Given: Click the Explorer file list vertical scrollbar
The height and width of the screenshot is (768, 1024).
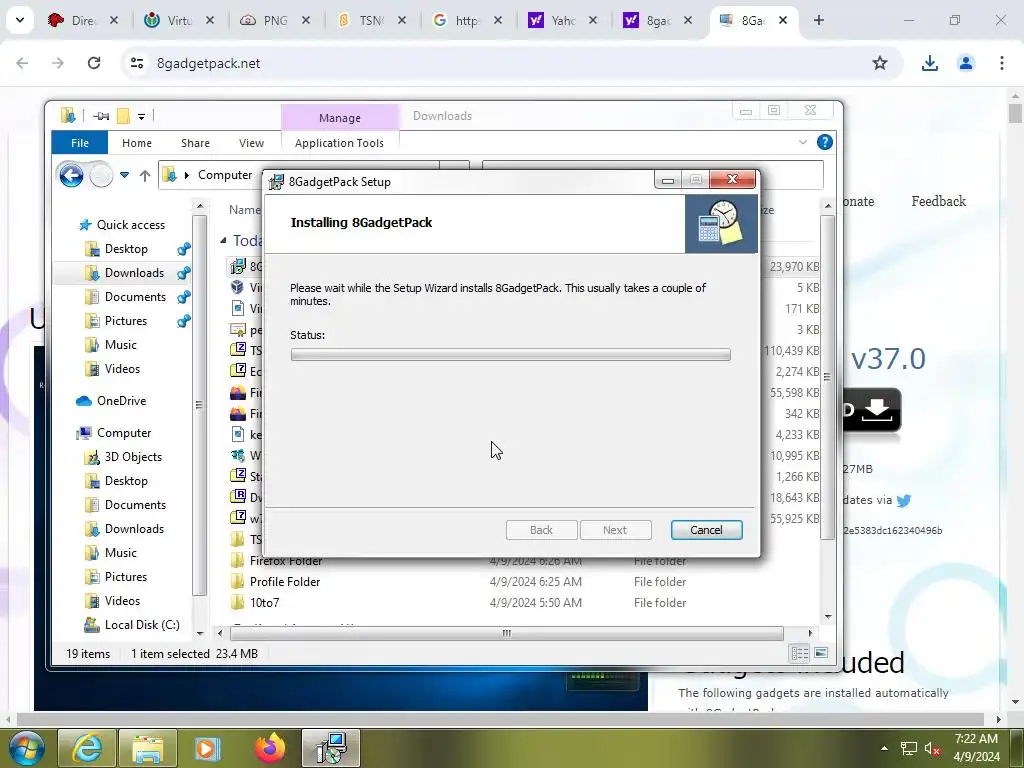Looking at the screenshot, I should coord(827,377).
